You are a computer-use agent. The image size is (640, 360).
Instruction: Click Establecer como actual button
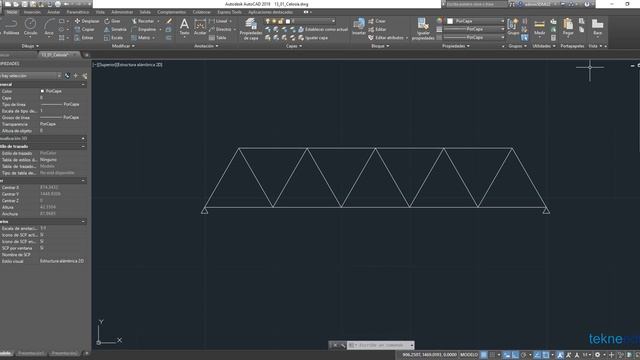[x=323, y=29]
